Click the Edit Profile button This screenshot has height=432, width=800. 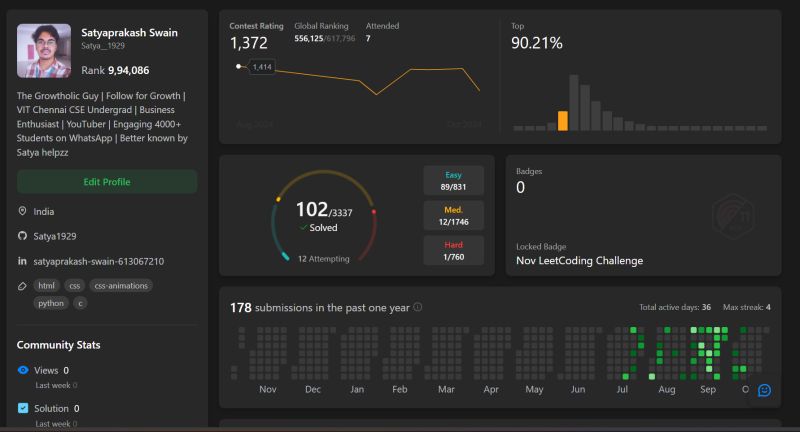(107, 182)
